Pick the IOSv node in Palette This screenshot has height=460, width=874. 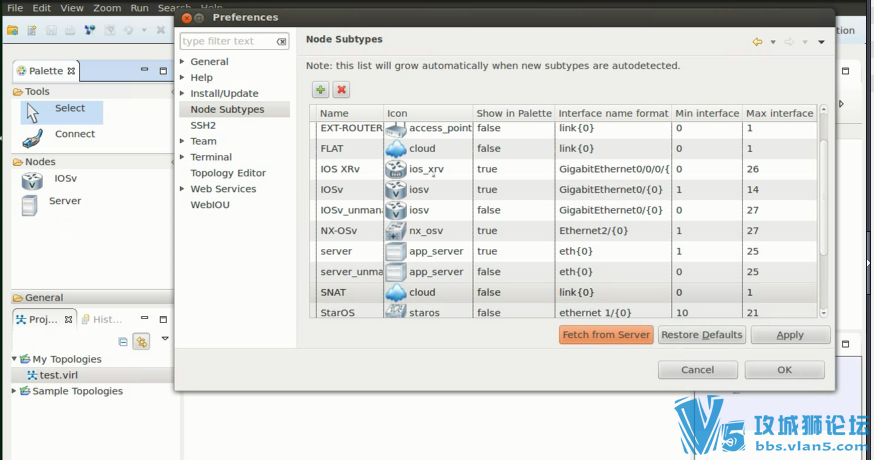(x=50, y=180)
